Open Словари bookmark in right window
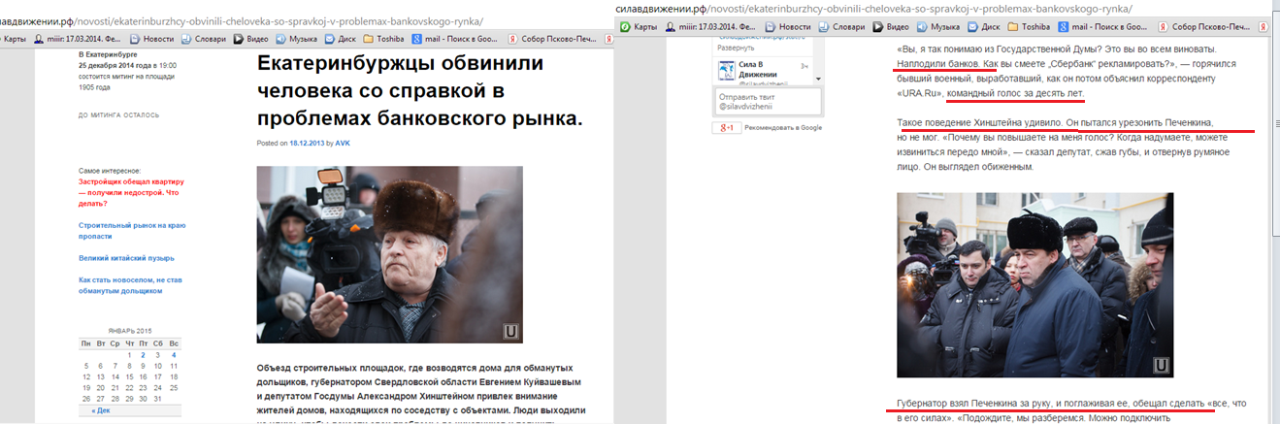 [842, 25]
